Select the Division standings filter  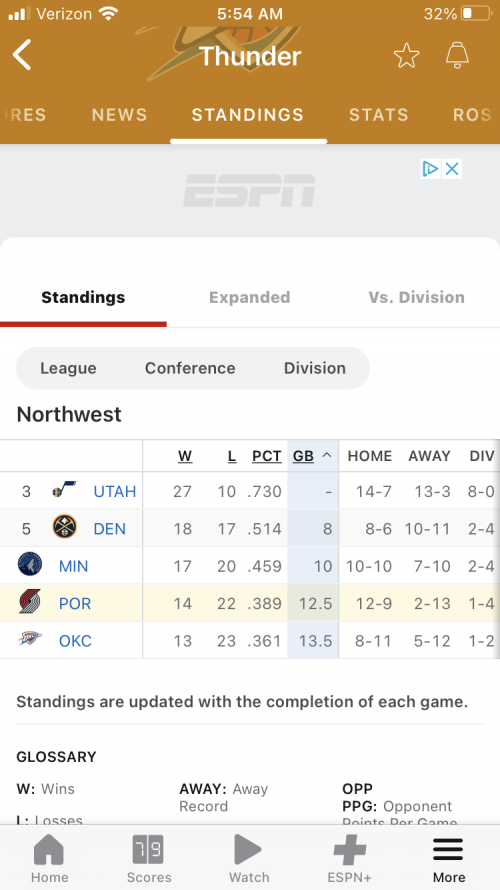point(315,368)
